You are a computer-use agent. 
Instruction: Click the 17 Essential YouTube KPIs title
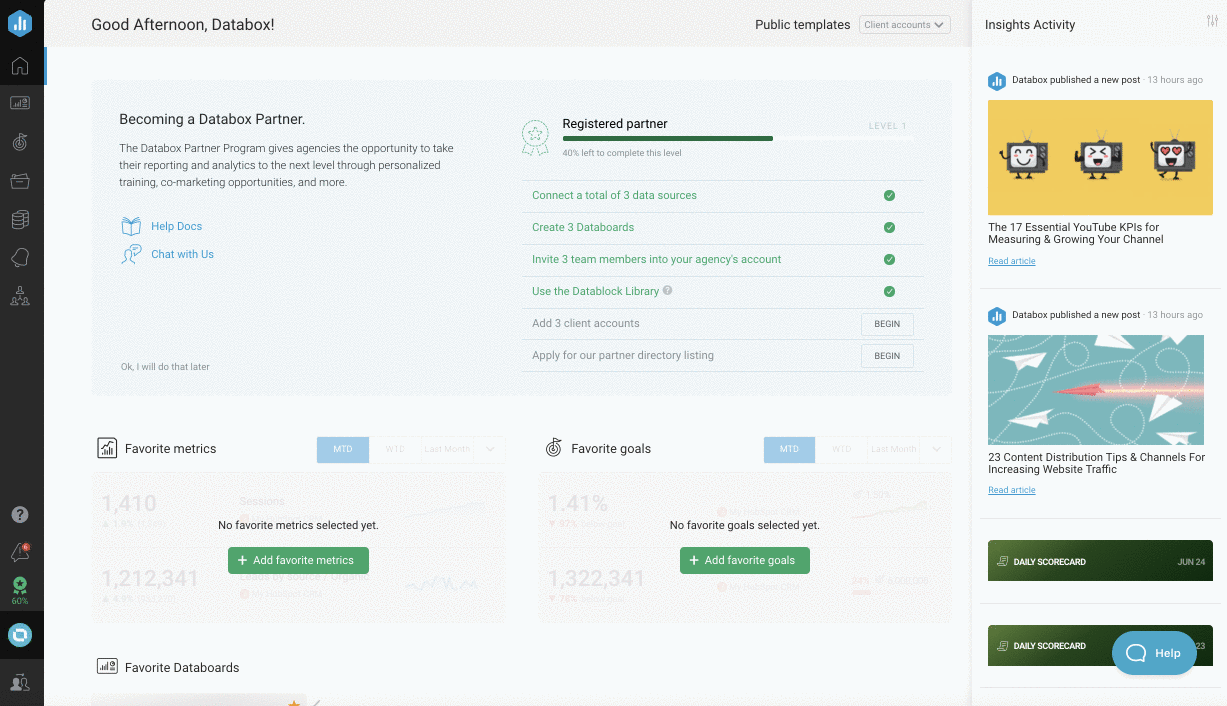click(1076, 233)
